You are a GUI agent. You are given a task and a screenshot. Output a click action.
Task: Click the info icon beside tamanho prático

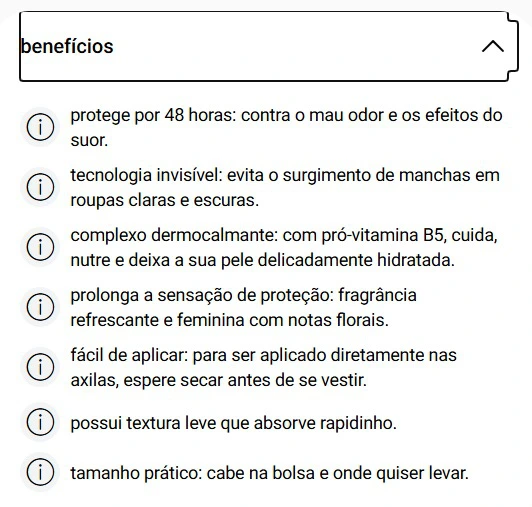click(x=40, y=472)
